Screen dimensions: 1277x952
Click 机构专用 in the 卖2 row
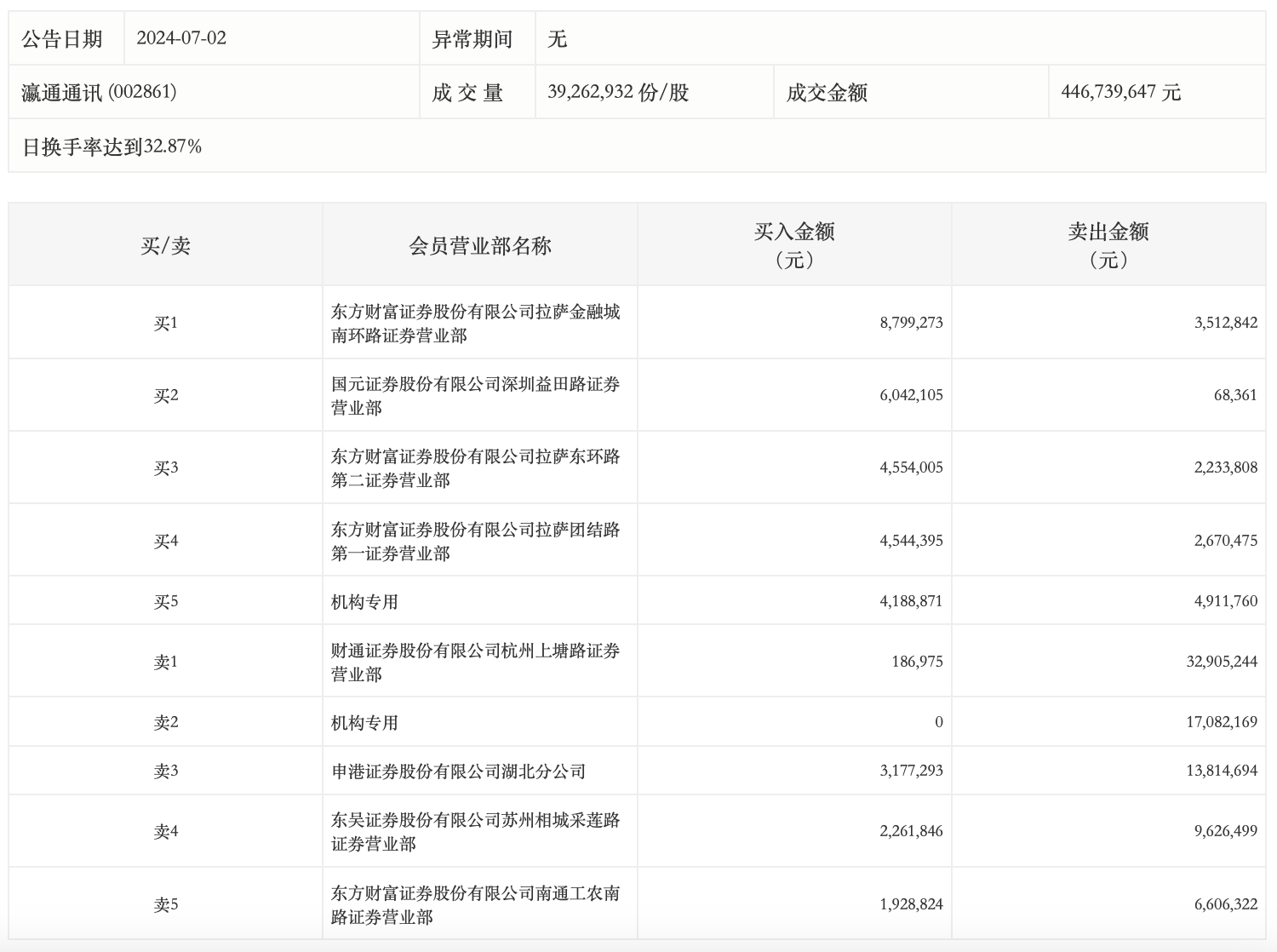364,723
